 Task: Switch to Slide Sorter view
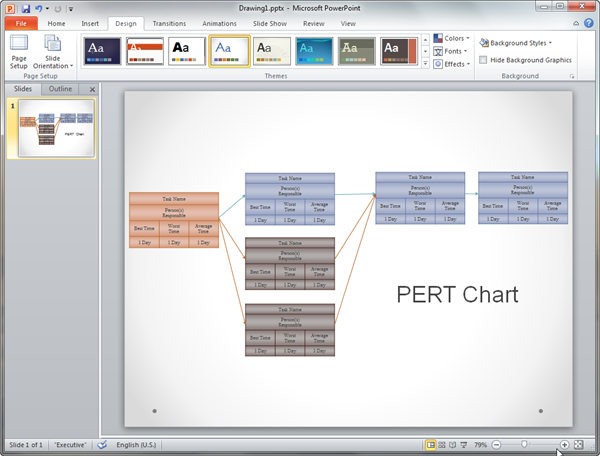442,444
